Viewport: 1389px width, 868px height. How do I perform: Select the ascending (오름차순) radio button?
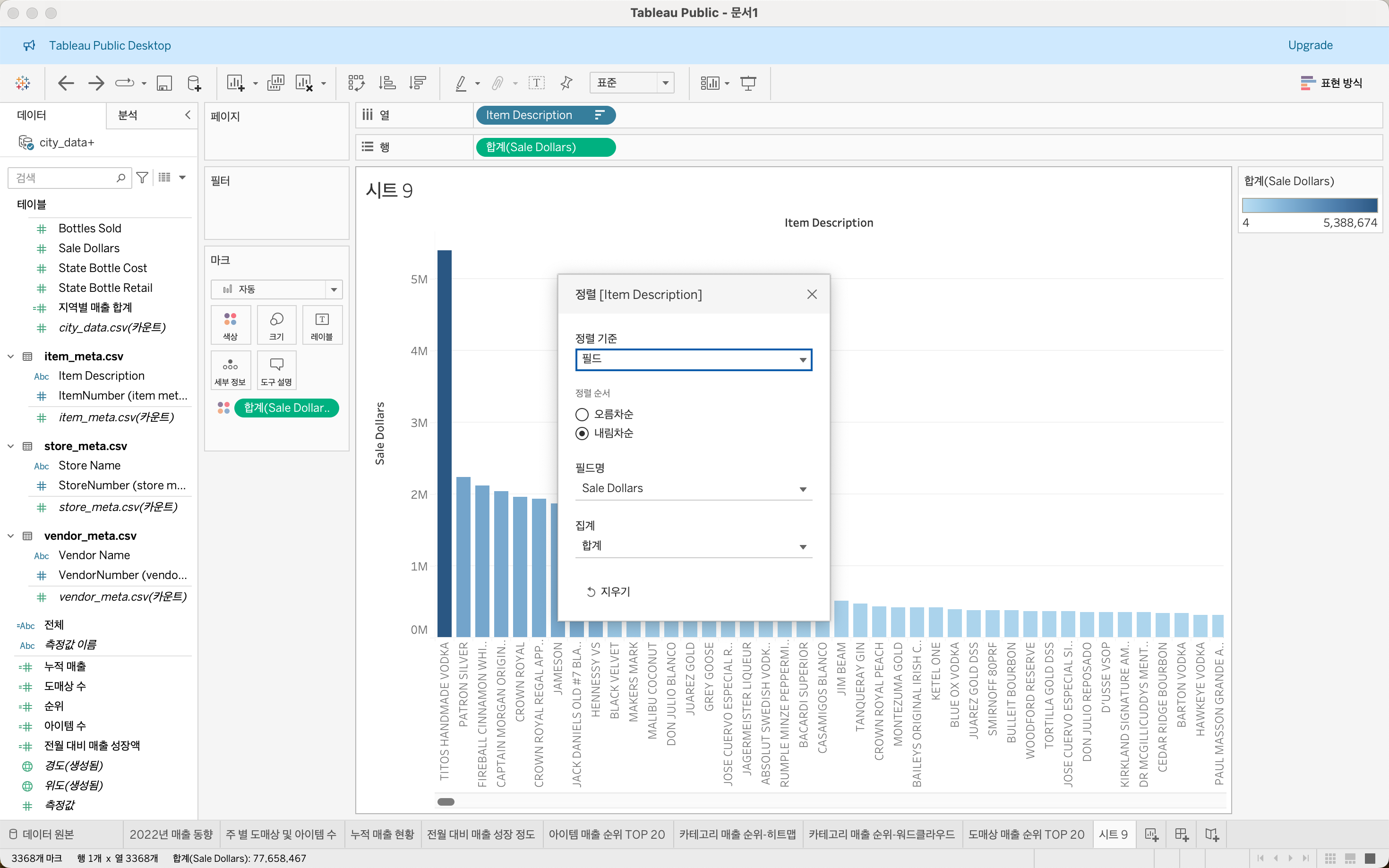click(582, 414)
